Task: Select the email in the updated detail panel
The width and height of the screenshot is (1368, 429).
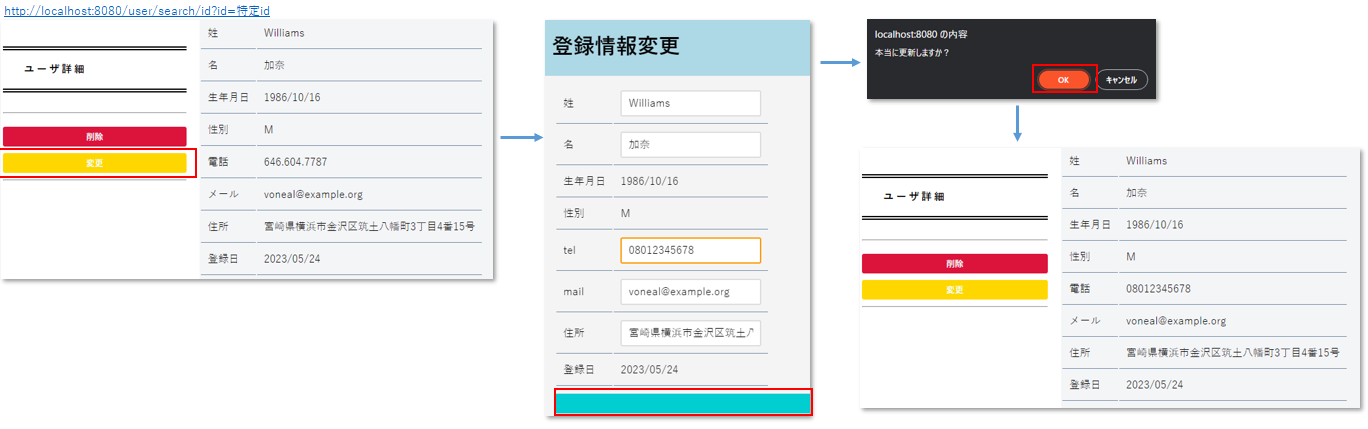Action: click(x=1176, y=321)
